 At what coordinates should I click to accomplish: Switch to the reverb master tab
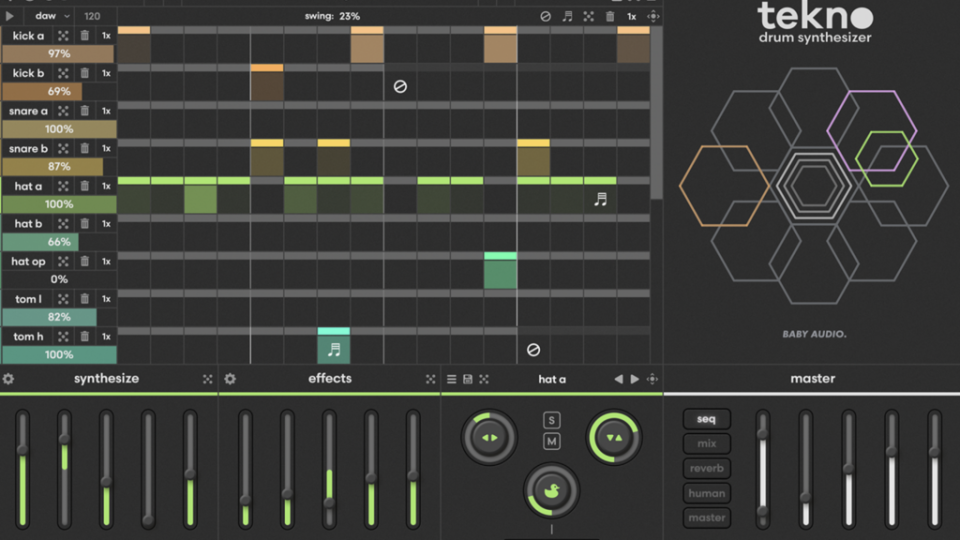tap(707, 468)
